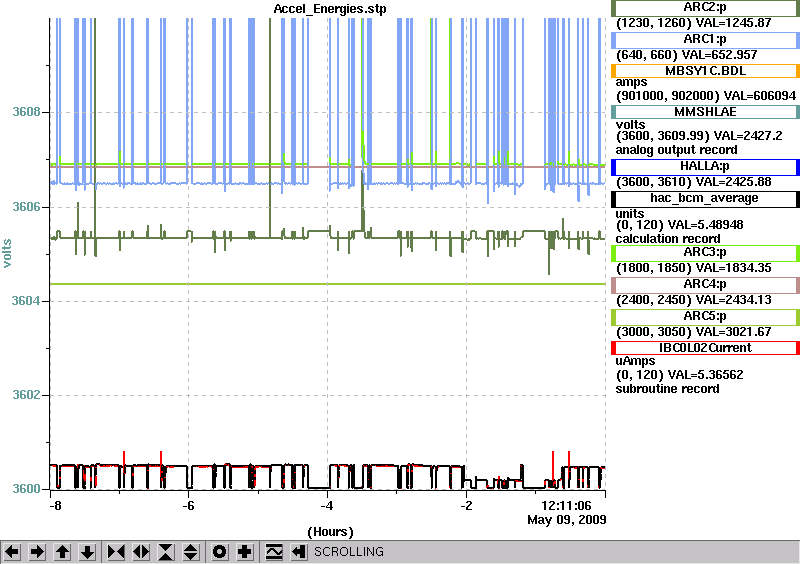Click the -6 x-axis tick label
800x564 pixels.
[188, 506]
